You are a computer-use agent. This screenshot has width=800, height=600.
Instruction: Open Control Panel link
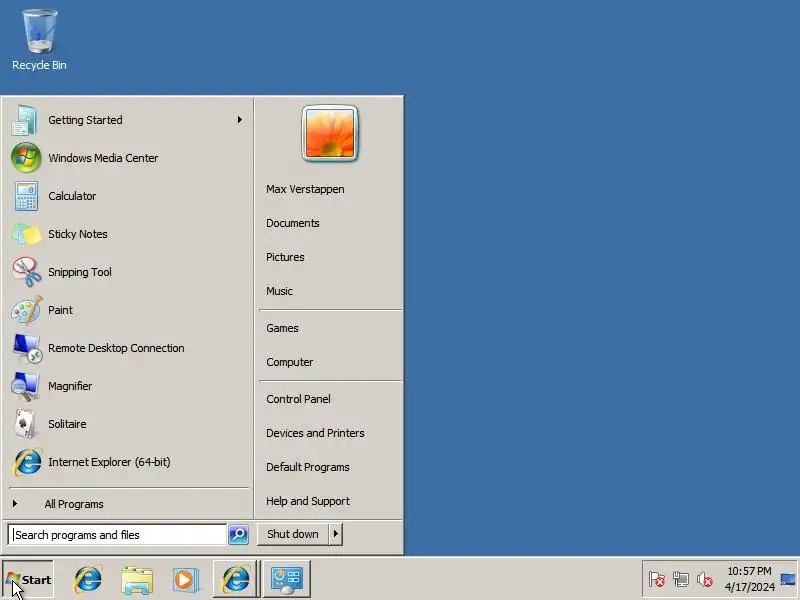[x=298, y=399]
